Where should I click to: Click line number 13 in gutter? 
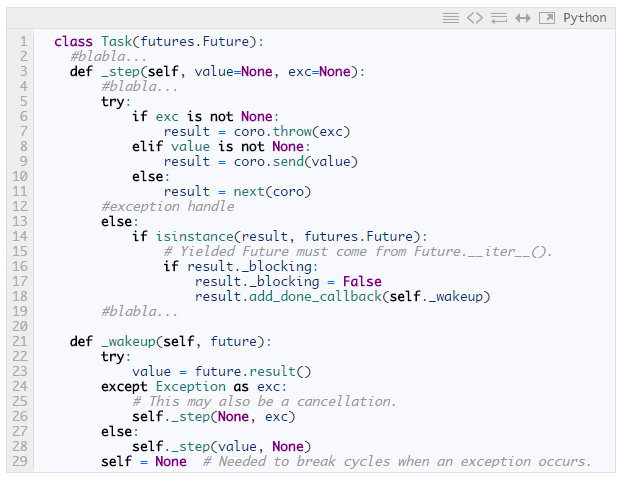[x=20, y=222]
